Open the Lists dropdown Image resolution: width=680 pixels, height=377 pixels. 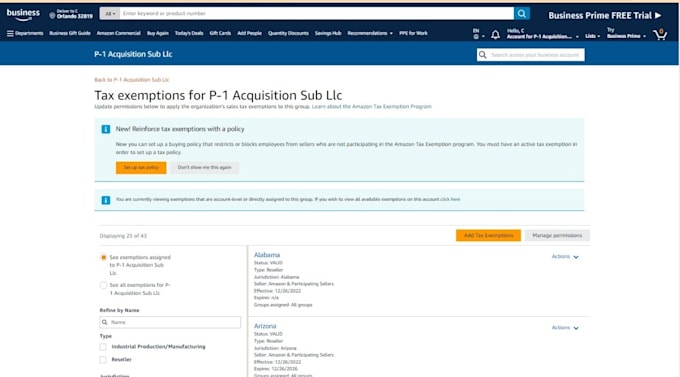(x=592, y=36)
